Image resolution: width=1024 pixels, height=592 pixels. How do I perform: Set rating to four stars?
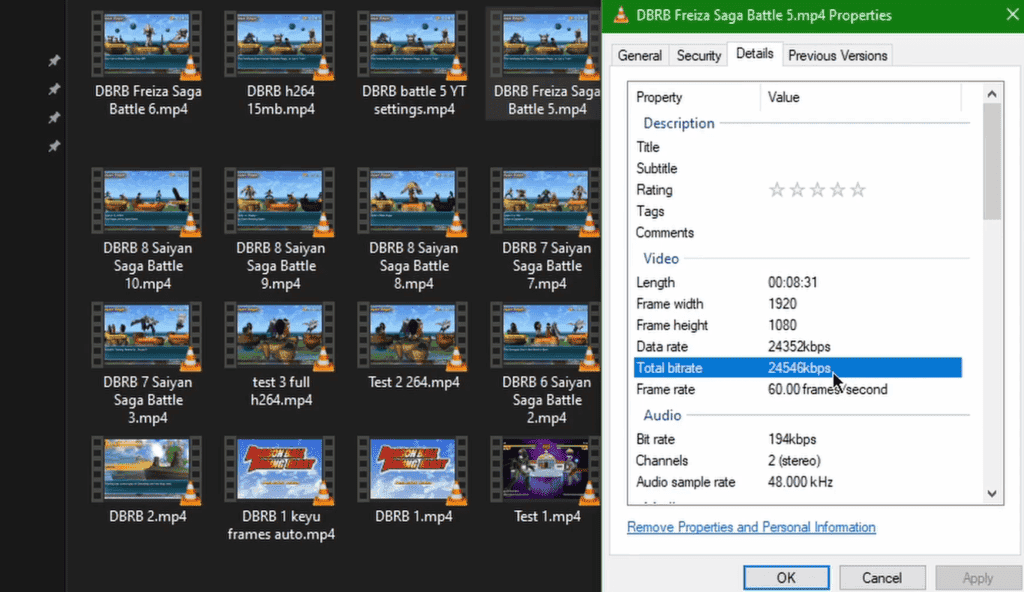coord(837,190)
